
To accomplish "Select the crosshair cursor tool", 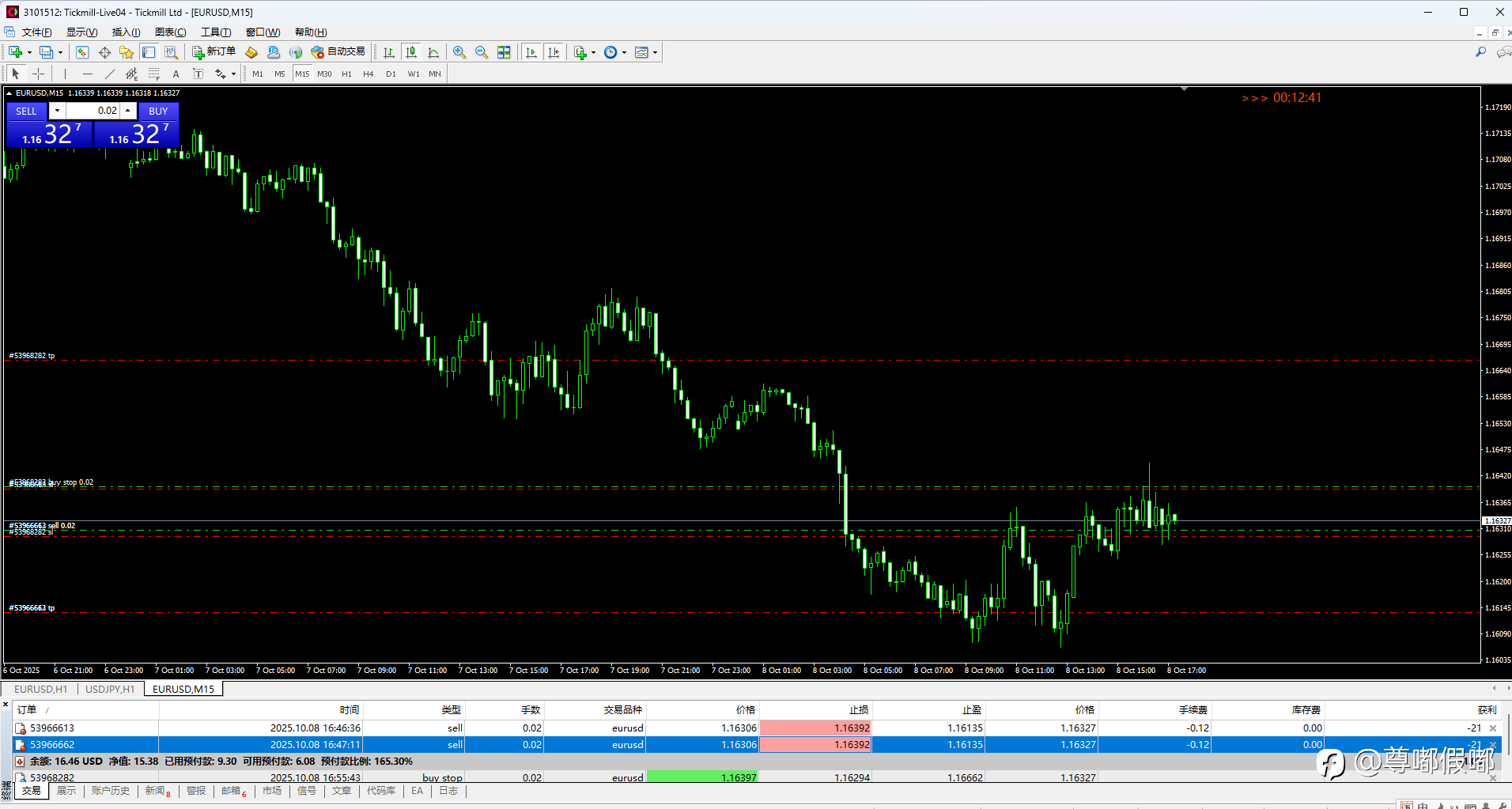I will click(38, 74).
